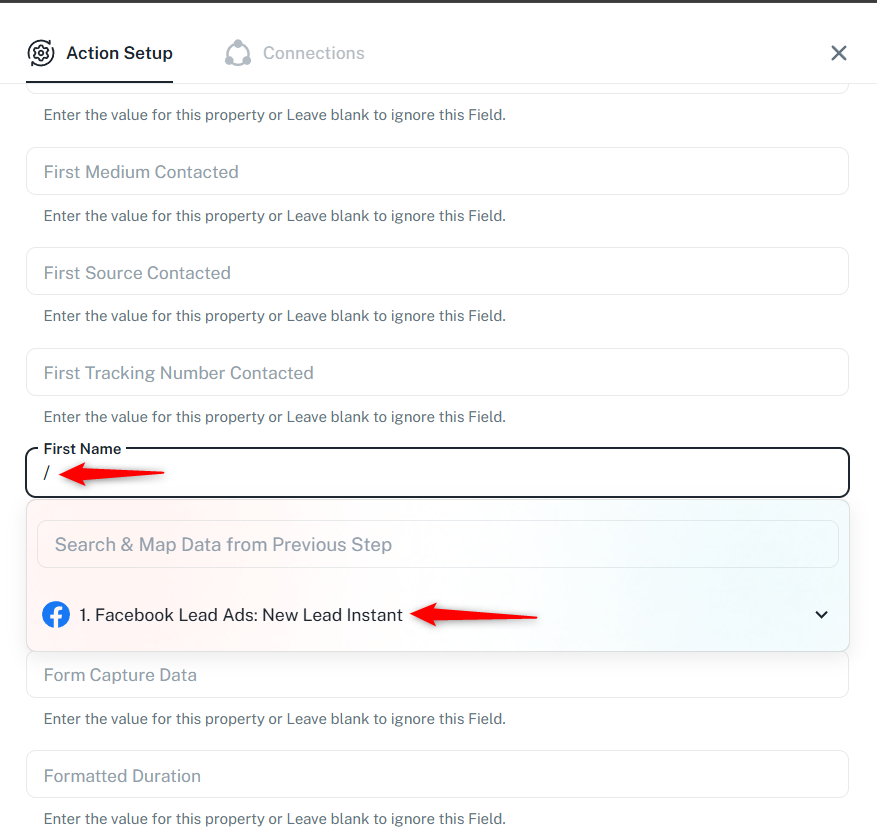
Task: Expand the Facebook Lead Ads chevron
Action: [821, 615]
